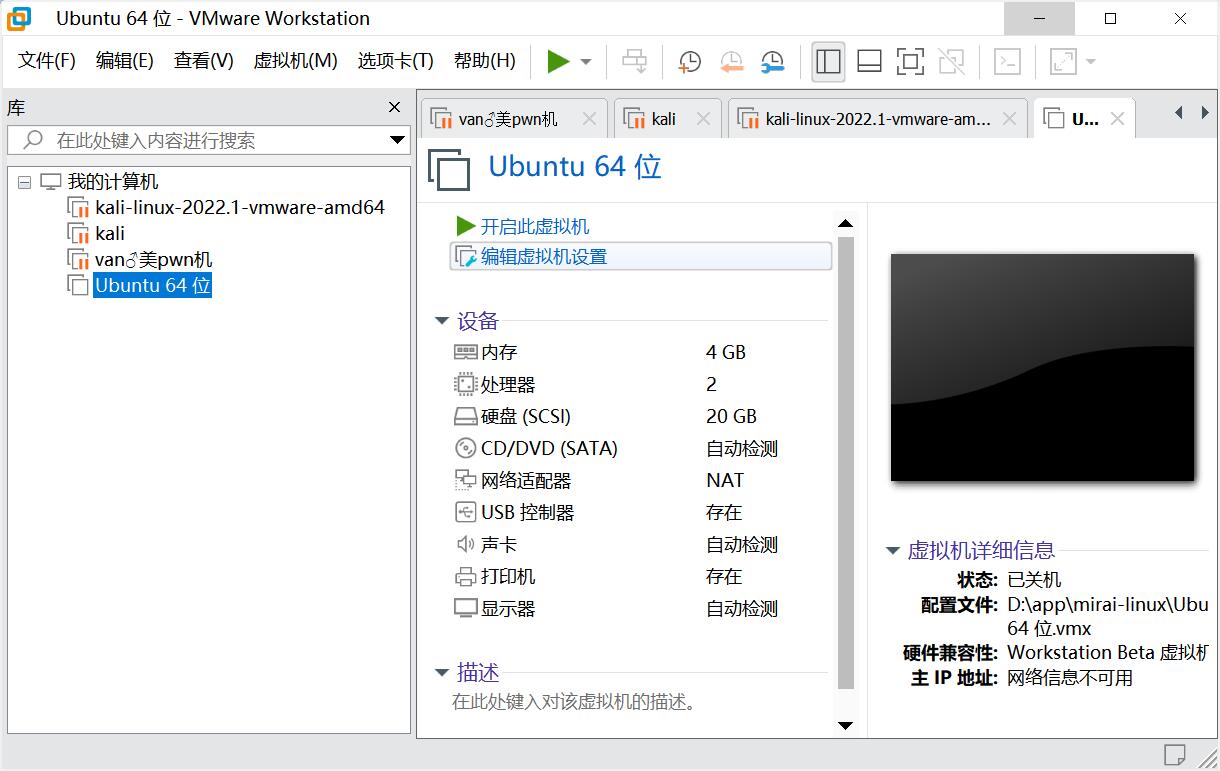Click the Stretch guest display toolbar icon
This screenshot has width=1220, height=771.
1062,62
